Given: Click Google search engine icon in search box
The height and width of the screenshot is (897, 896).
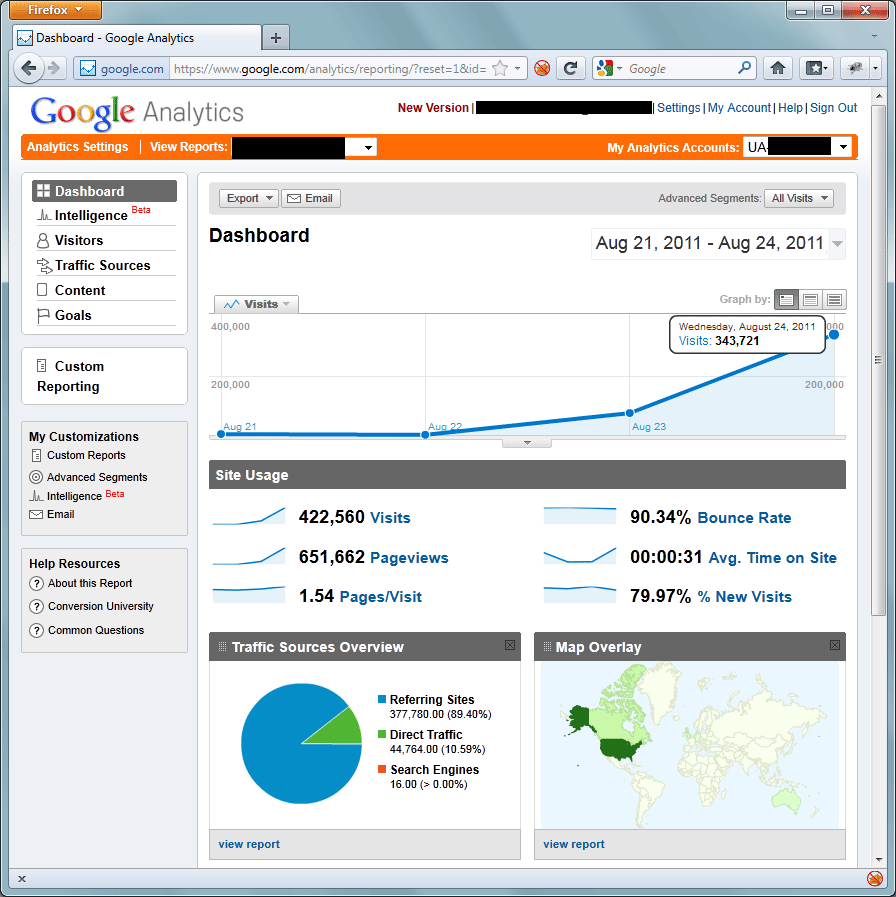Looking at the screenshot, I should coord(605,69).
